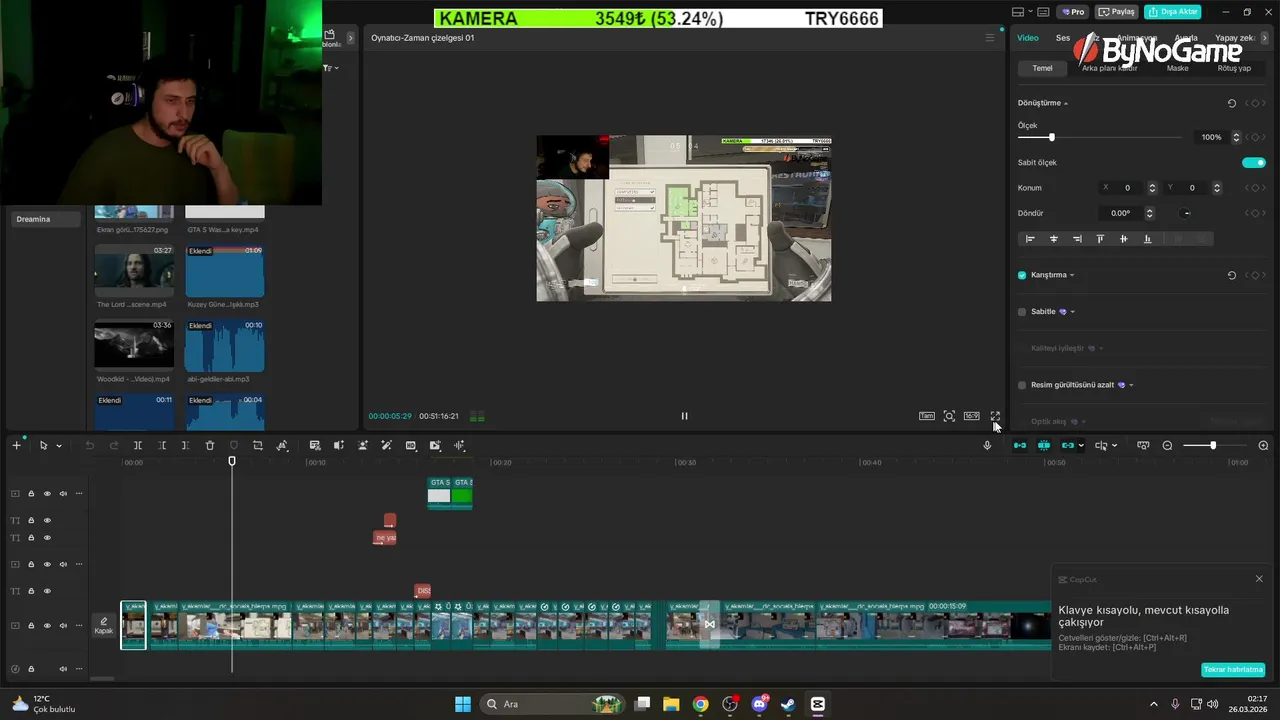This screenshot has width=1280, height=720.
Task: Open the Arka planı kaldır sub-tab
Action: pos(1110,68)
